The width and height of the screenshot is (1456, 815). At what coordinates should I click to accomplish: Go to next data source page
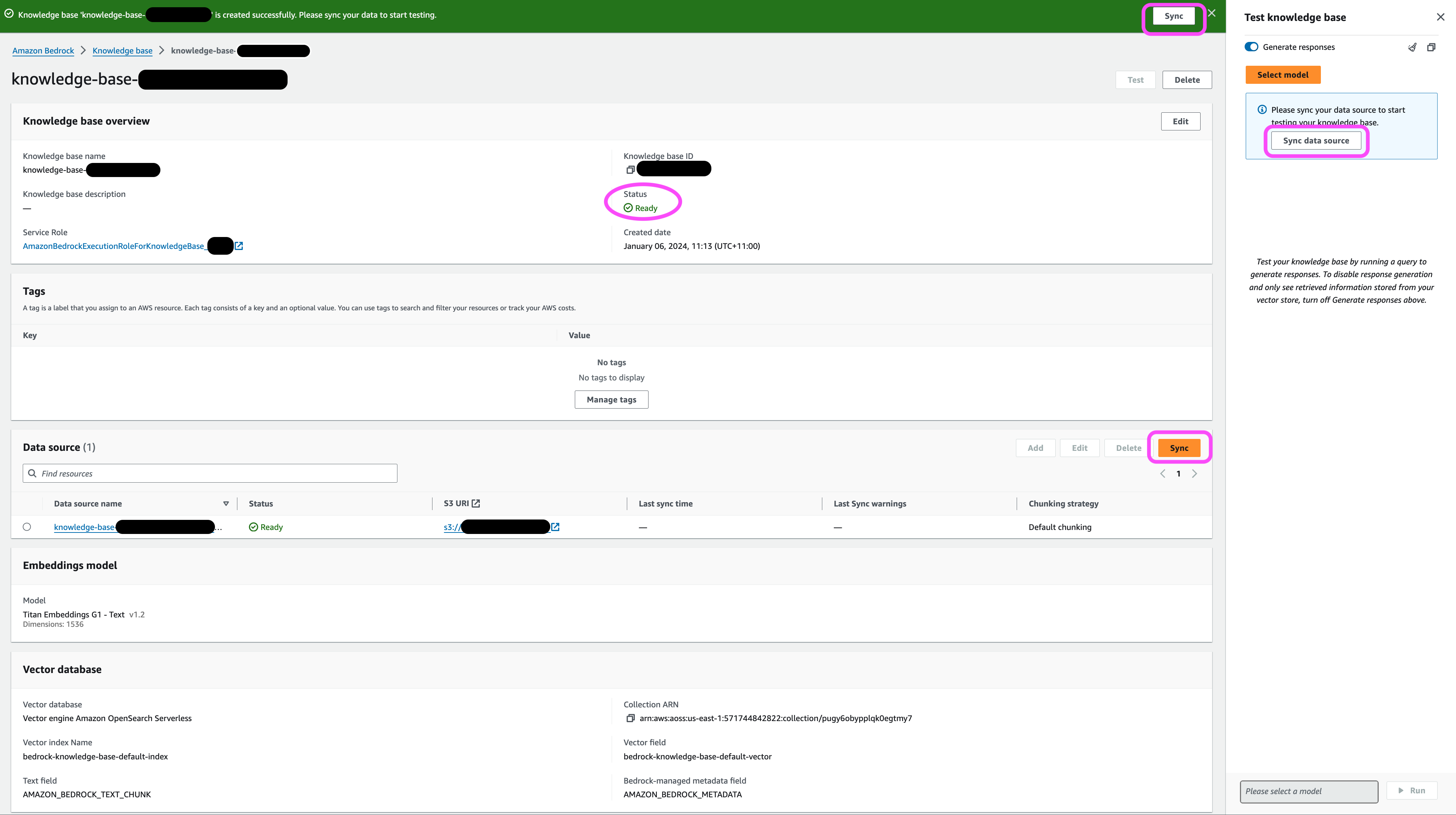click(1194, 474)
